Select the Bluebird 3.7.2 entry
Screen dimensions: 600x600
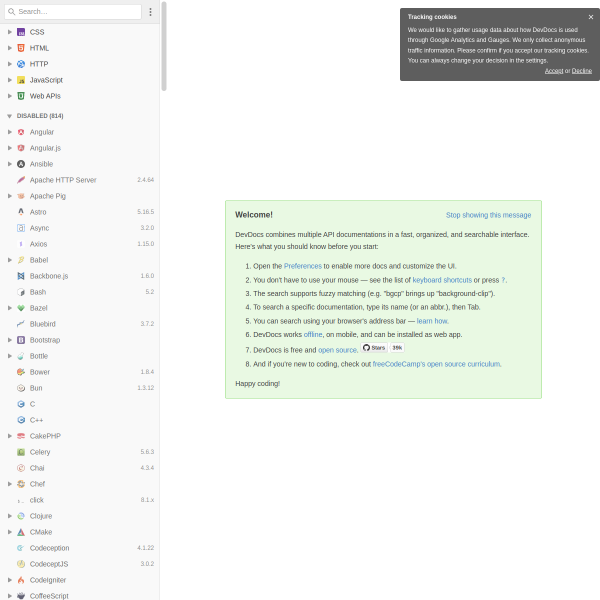coord(80,324)
